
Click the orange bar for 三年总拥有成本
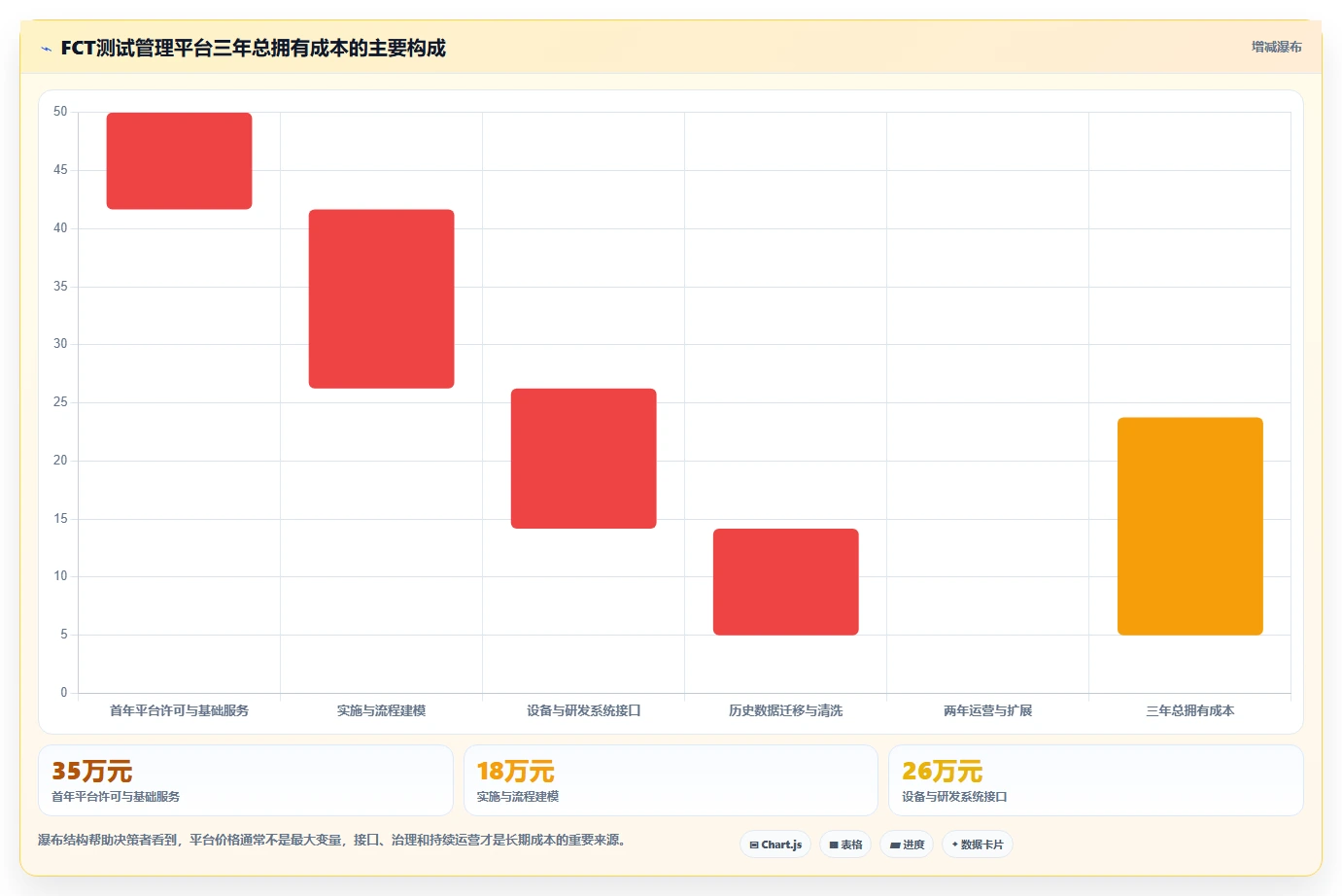coord(1189,526)
